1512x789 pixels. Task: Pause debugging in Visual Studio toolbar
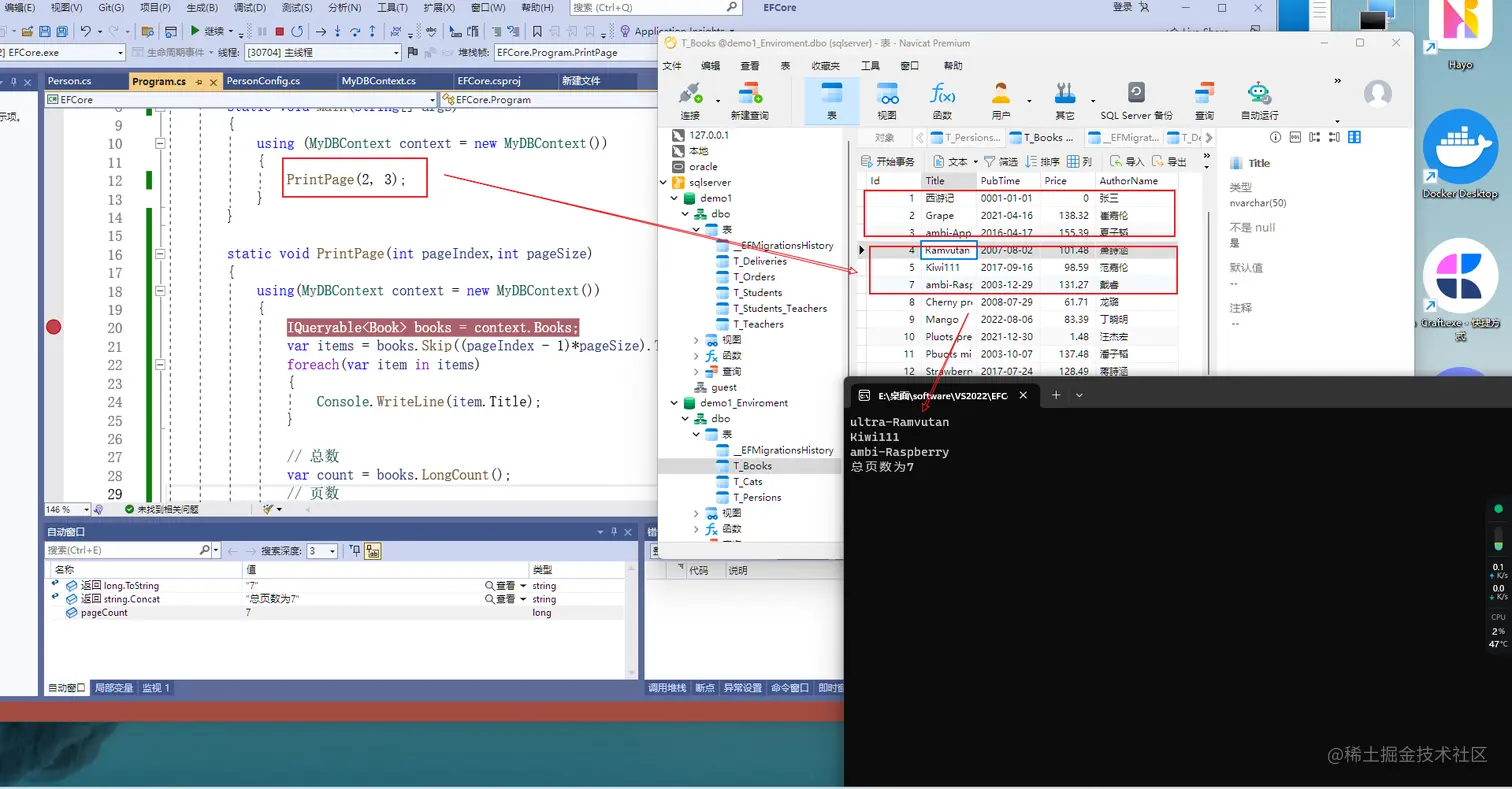click(x=261, y=32)
